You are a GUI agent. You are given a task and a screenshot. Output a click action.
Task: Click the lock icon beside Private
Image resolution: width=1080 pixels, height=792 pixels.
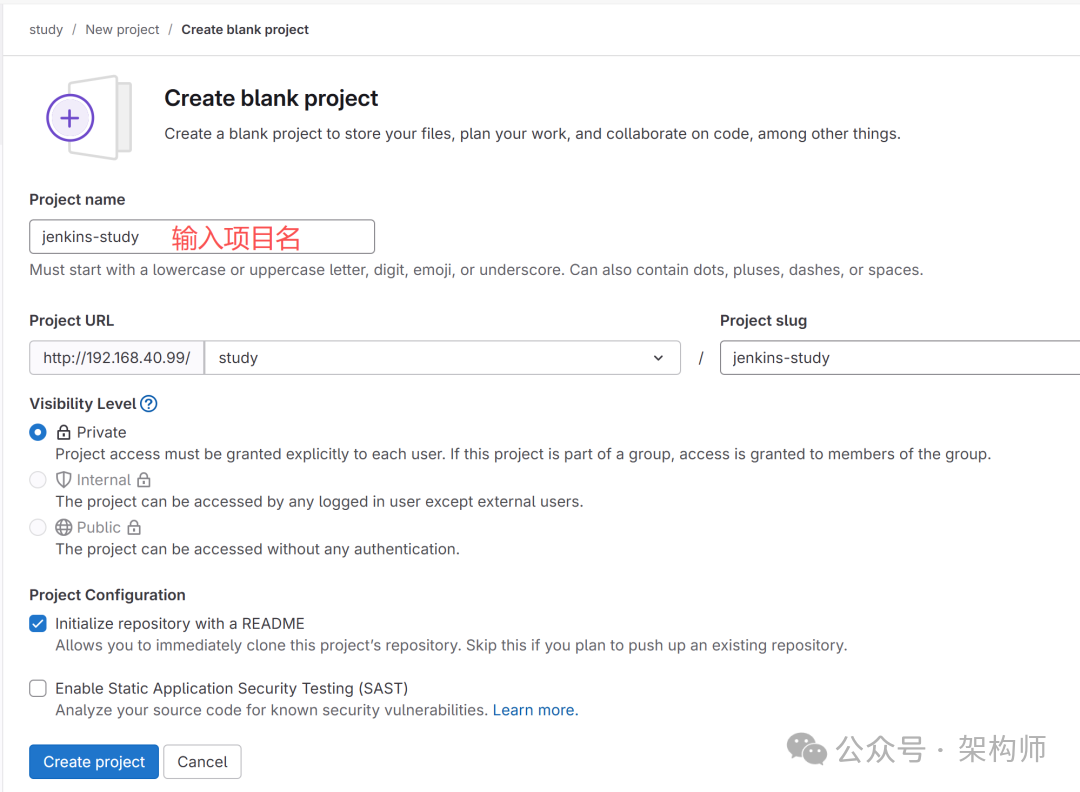point(64,433)
